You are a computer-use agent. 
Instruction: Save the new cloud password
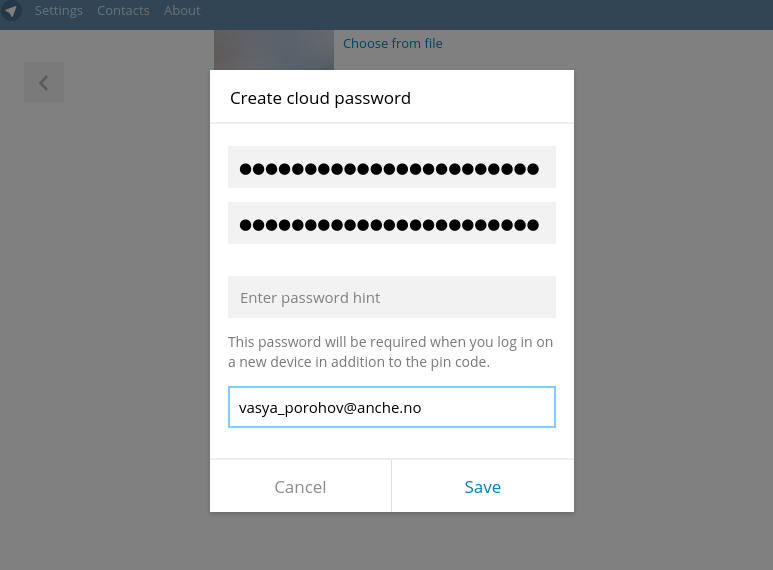[x=482, y=487]
